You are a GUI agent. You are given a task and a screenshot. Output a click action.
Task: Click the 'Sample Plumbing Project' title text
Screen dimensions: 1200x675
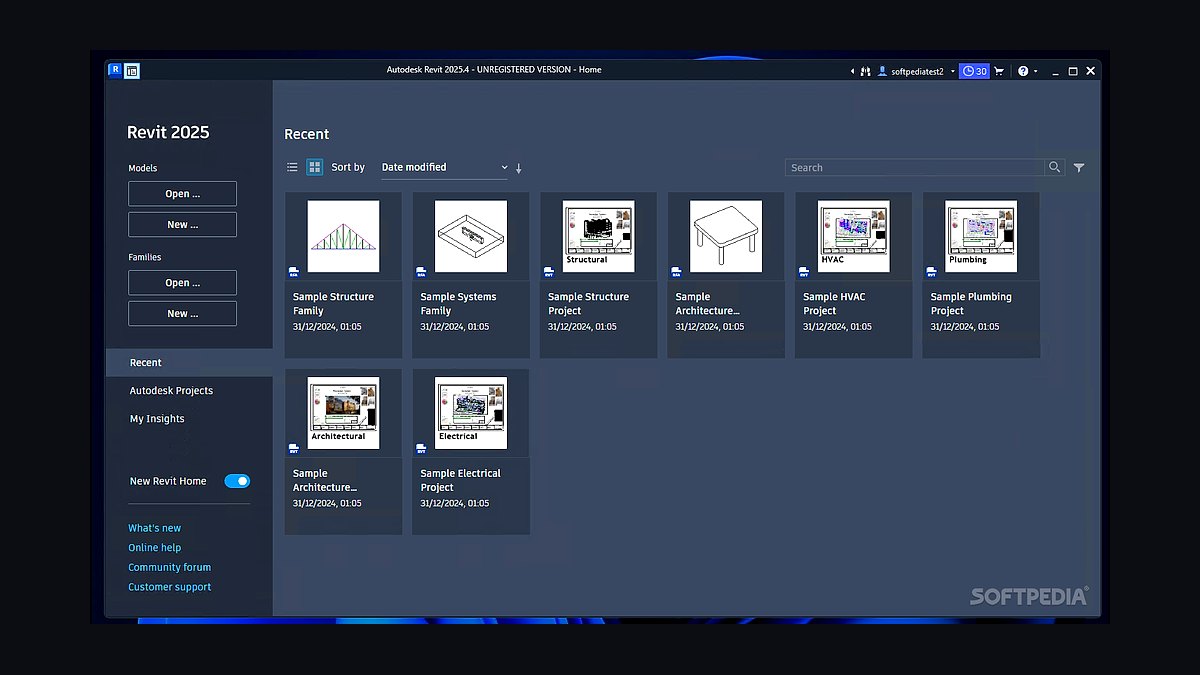(x=971, y=304)
